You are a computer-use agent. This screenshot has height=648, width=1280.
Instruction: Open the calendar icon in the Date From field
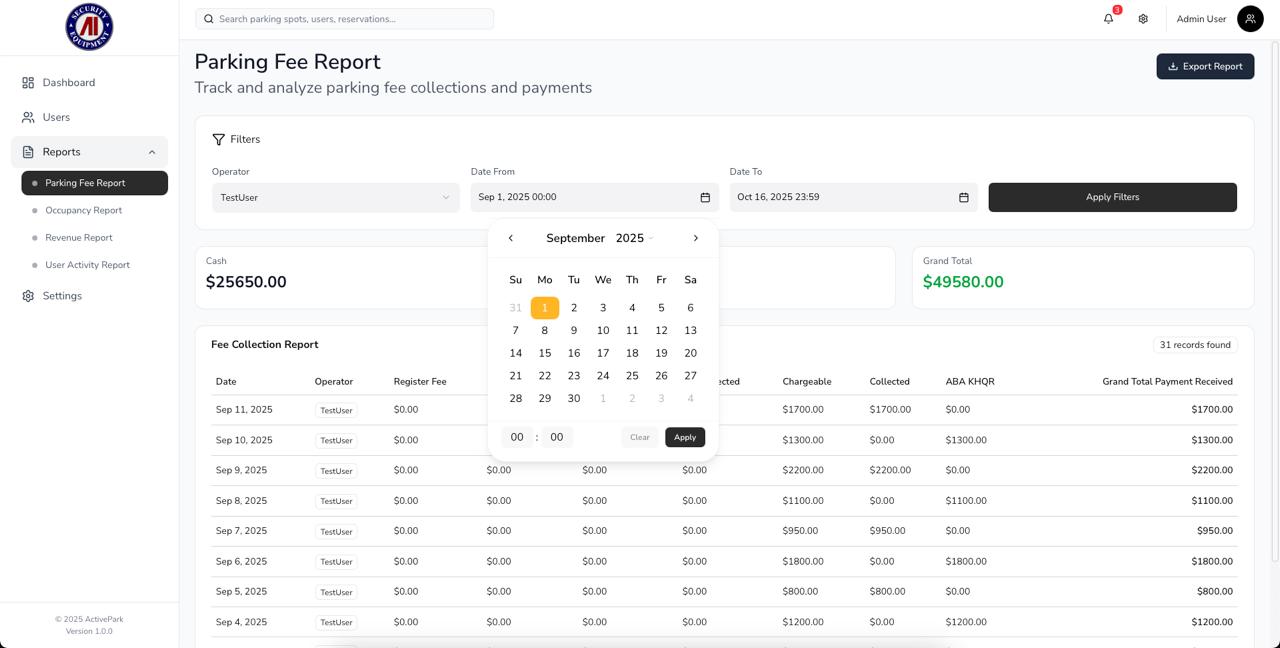(705, 197)
